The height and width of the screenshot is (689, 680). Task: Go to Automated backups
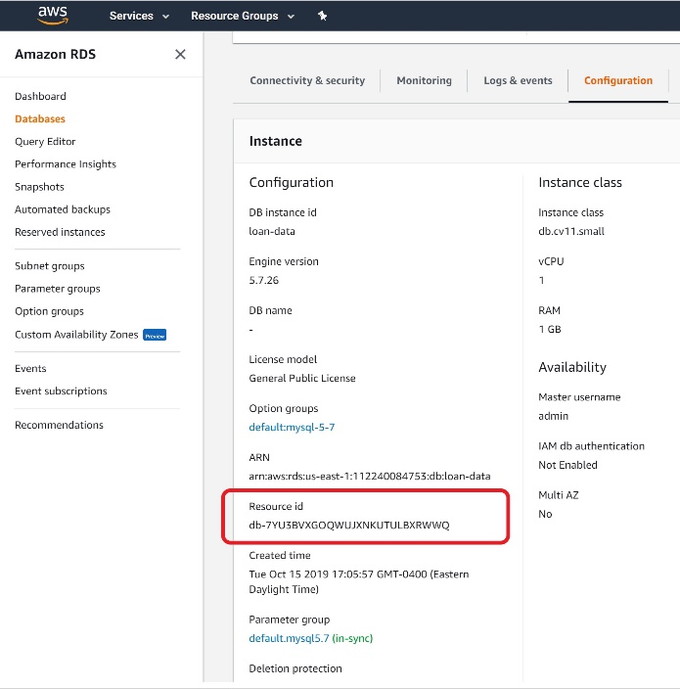click(x=62, y=209)
